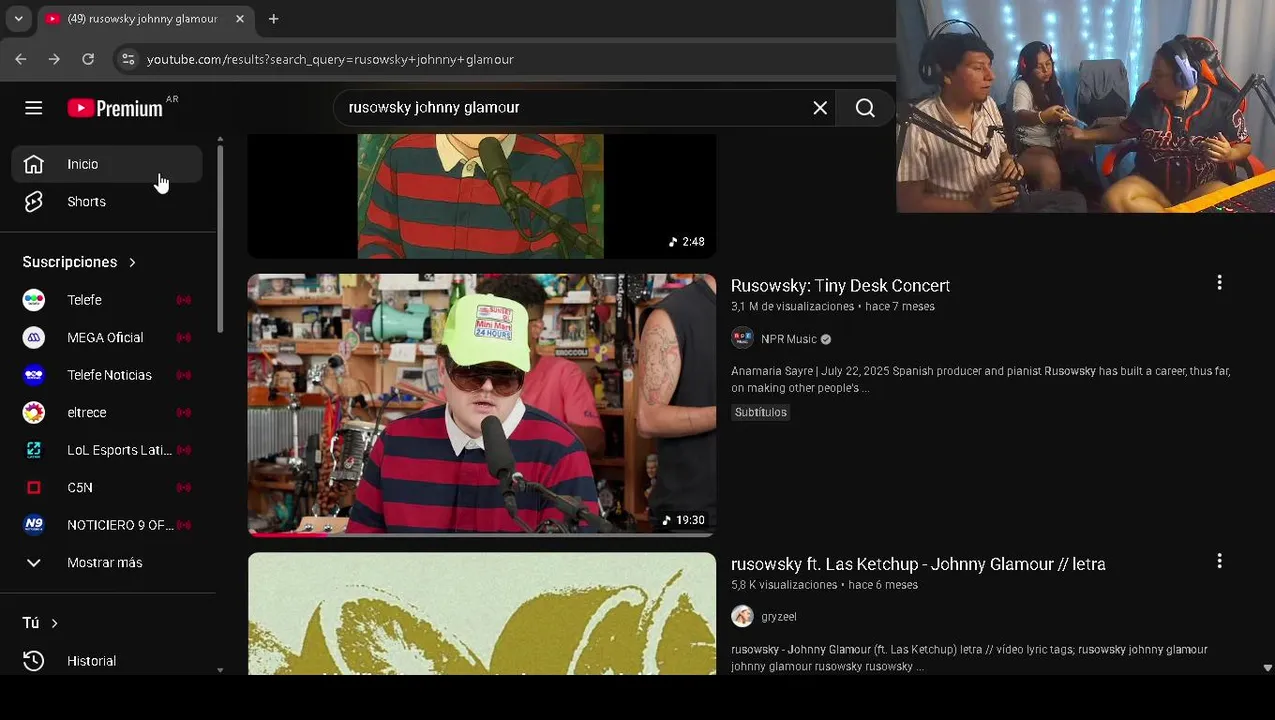Play the Tiny Desk Concert thumbnail
Viewport: 1275px width, 720px height.
tap(482, 405)
